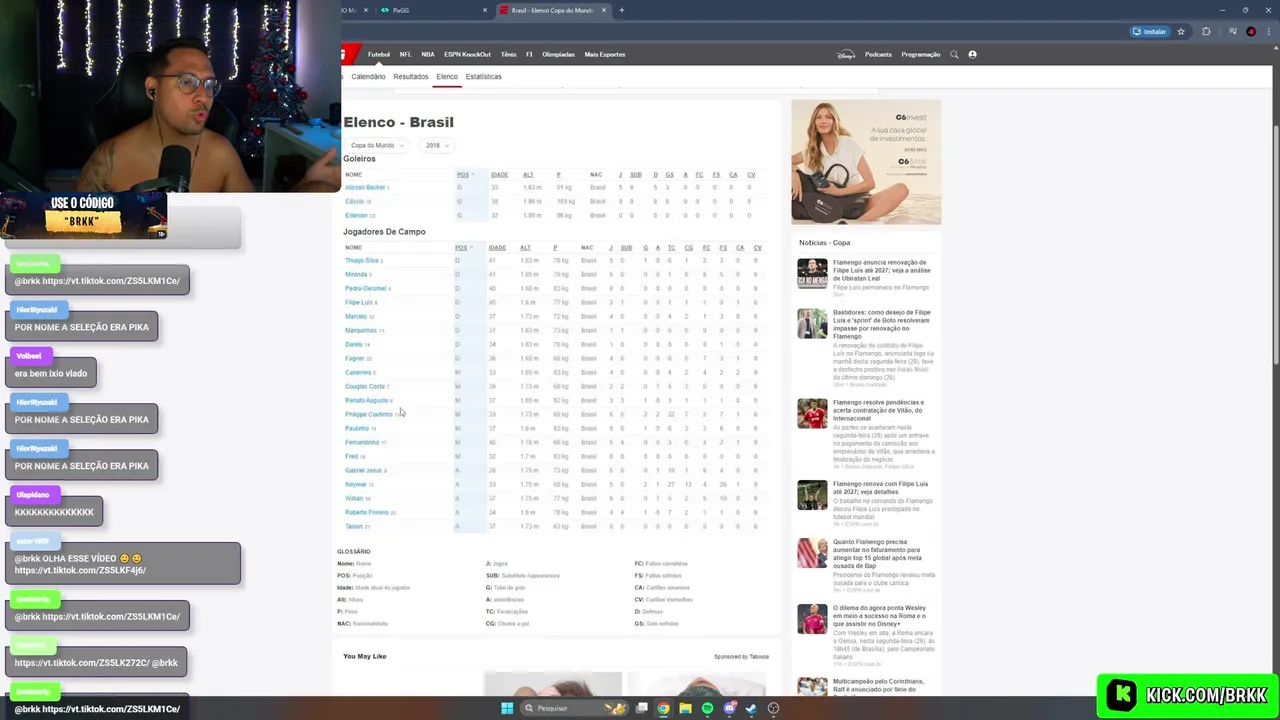
Task: Sort goalkeepers table by POS column
Action: click(465, 175)
